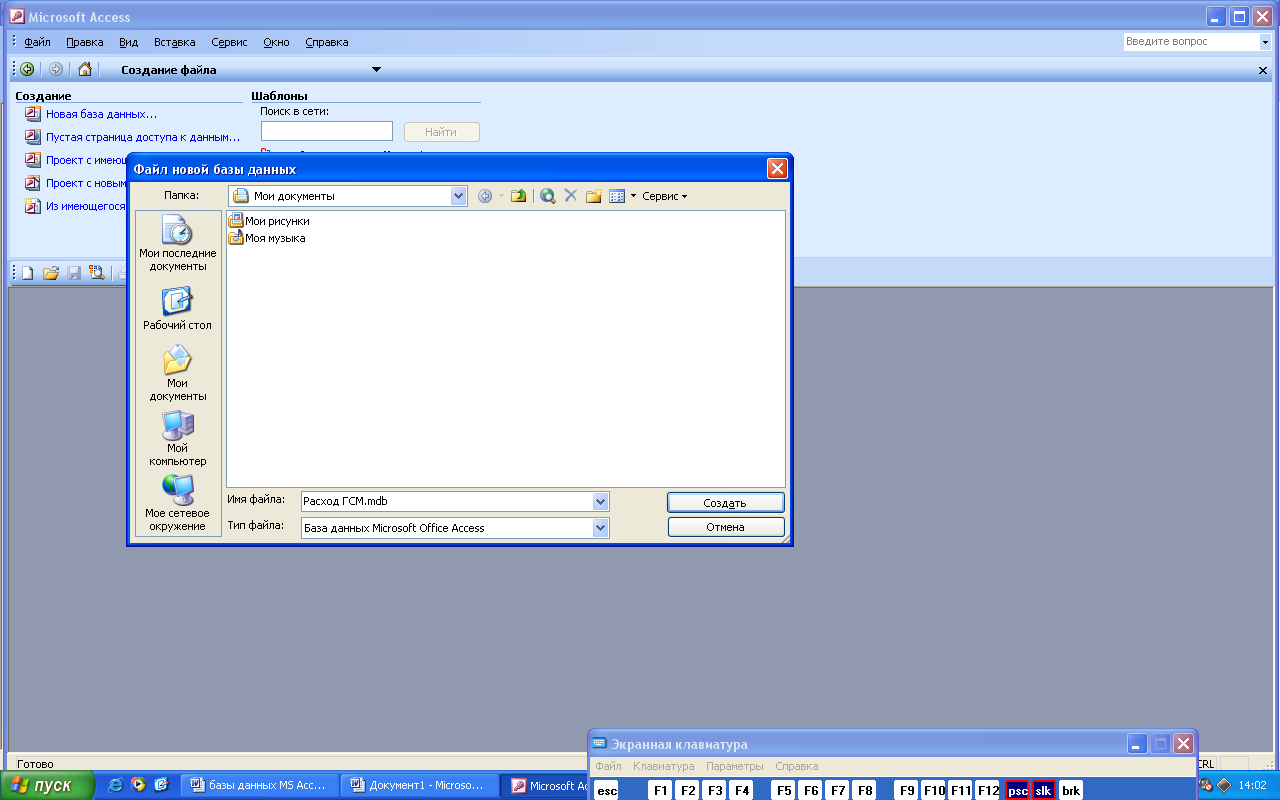Viewport: 1280px width, 800px height.
Task: Click the Views icon in dialog toolbar
Action: tap(617, 196)
